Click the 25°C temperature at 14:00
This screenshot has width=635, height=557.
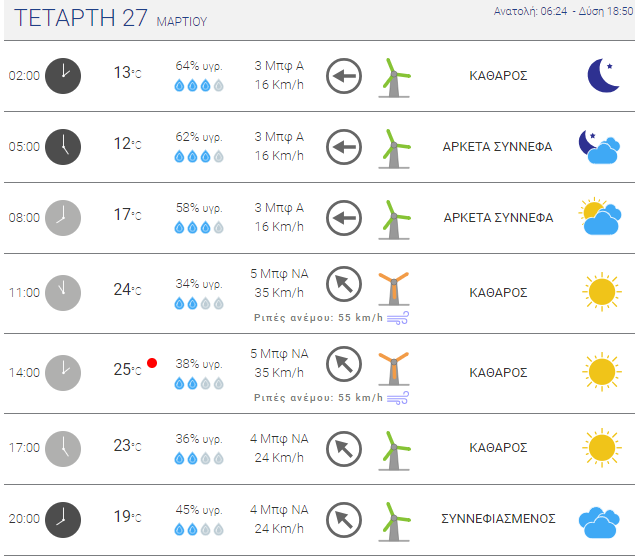coord(127,370)
